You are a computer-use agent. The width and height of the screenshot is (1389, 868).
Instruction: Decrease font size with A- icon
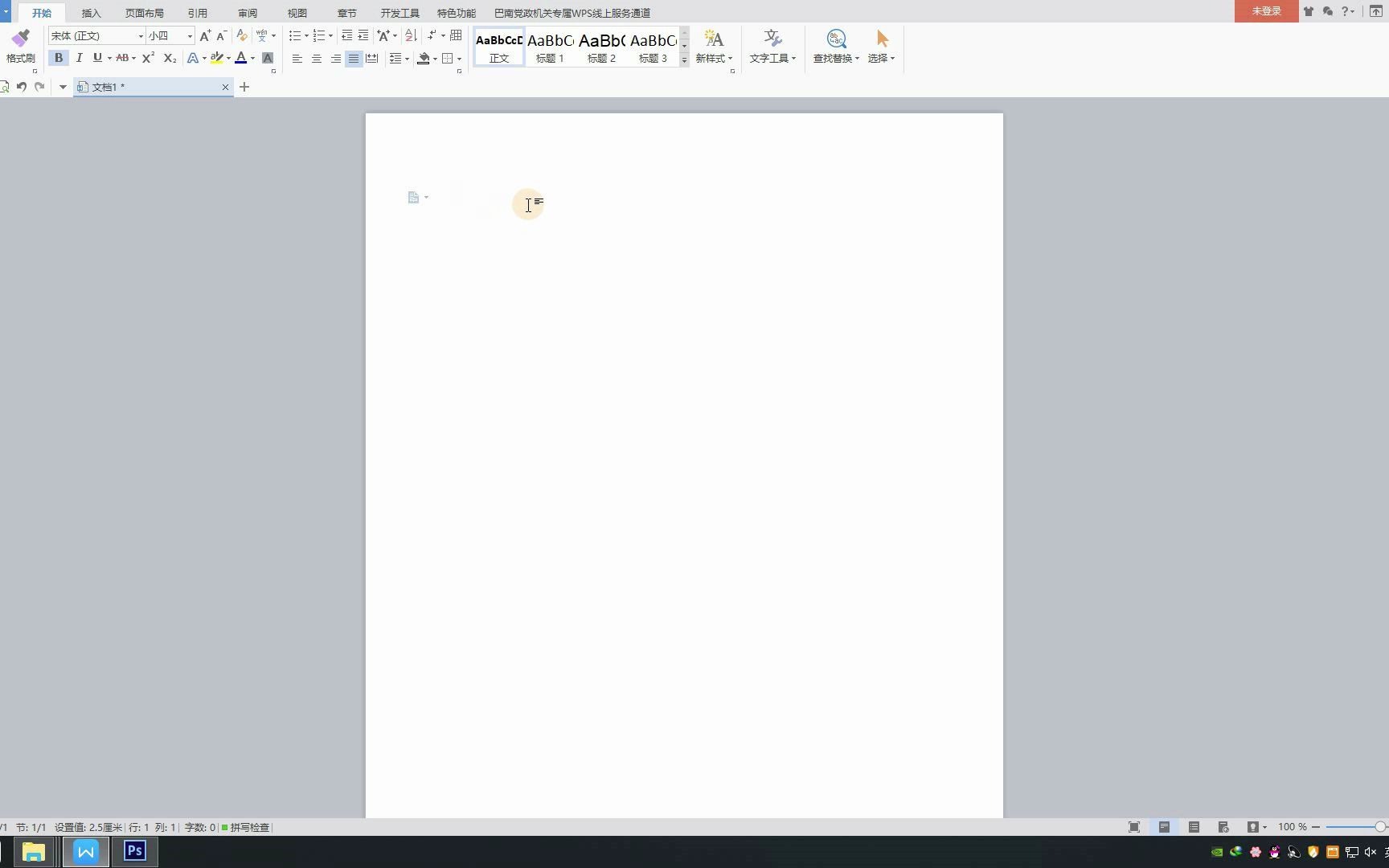click(221, 35)
